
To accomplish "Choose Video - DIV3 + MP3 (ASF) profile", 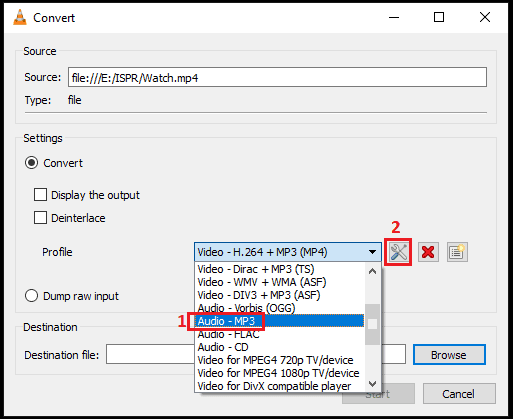I will [x=279, y=295].
